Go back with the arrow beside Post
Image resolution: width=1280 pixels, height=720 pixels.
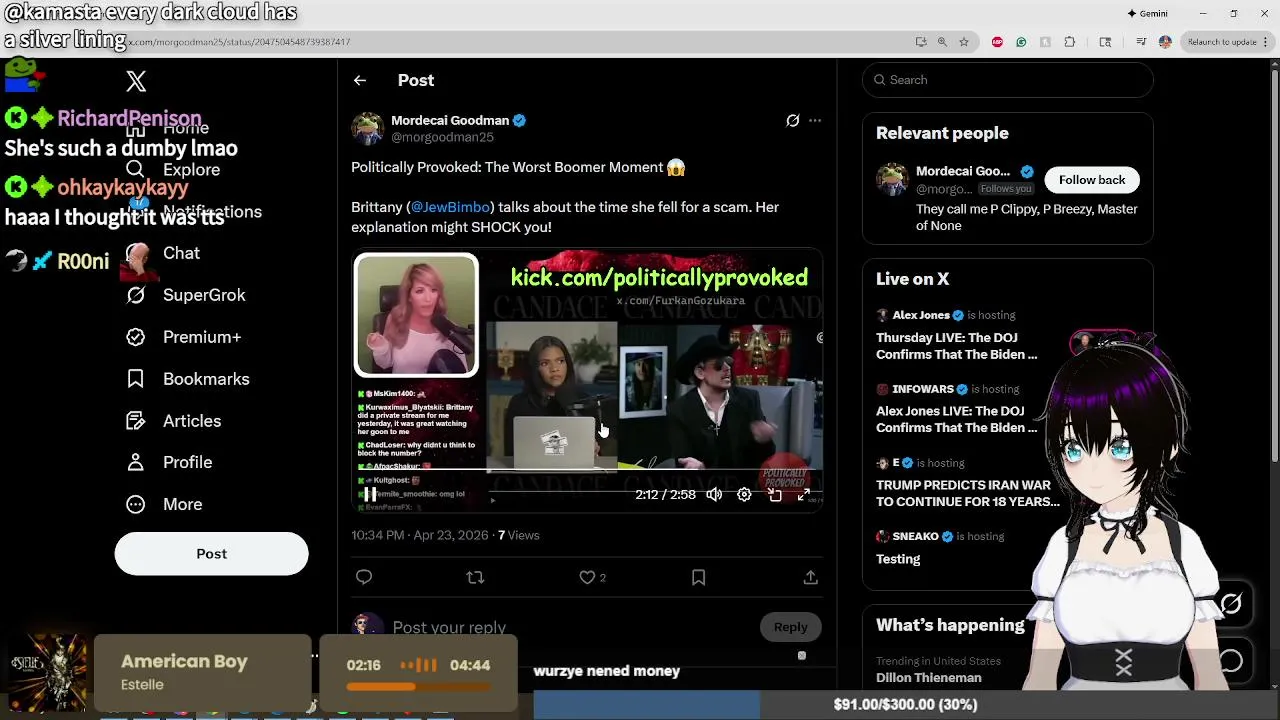click(x=360, y=80)
